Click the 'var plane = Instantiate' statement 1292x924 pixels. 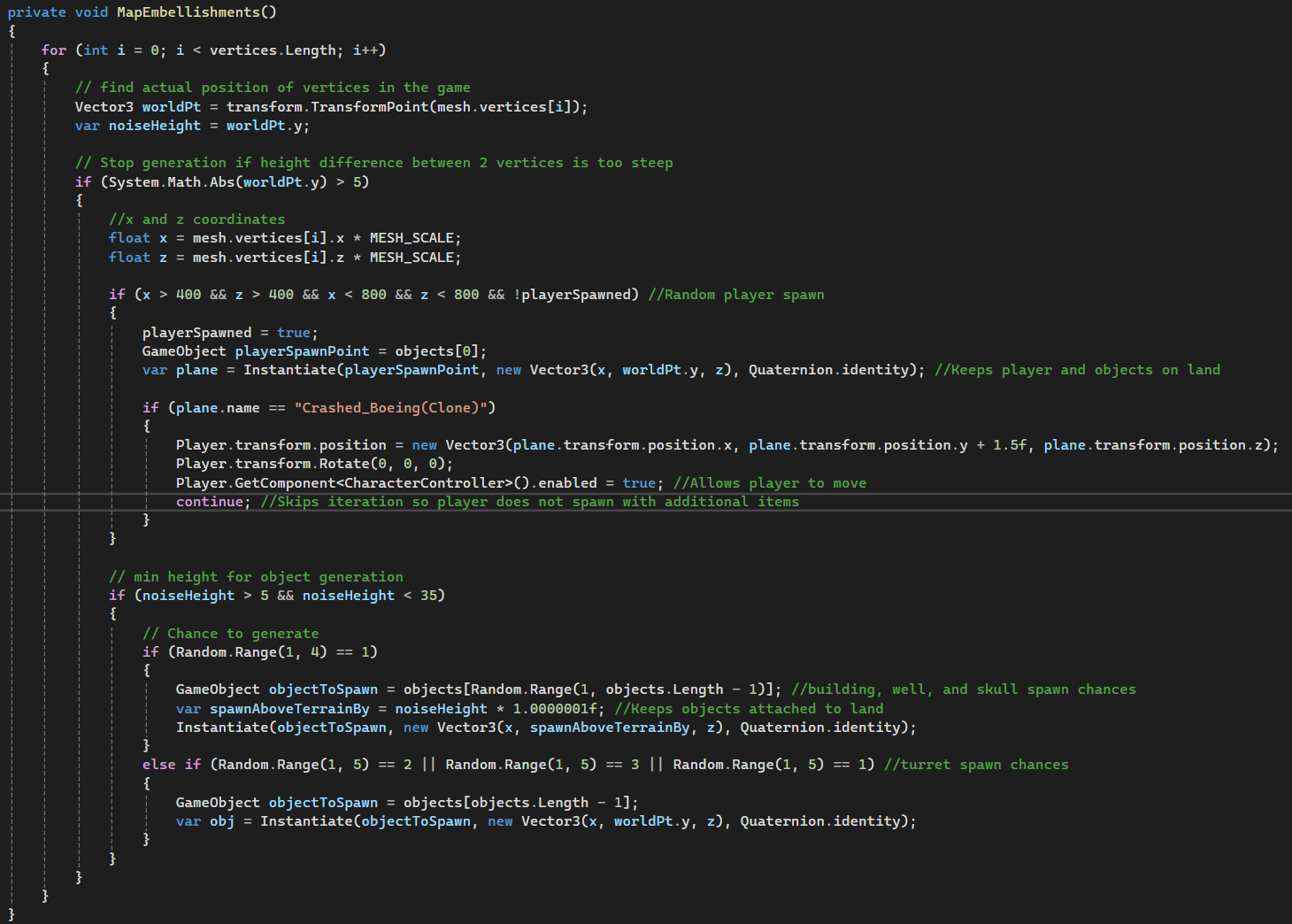tap(534, 370)
